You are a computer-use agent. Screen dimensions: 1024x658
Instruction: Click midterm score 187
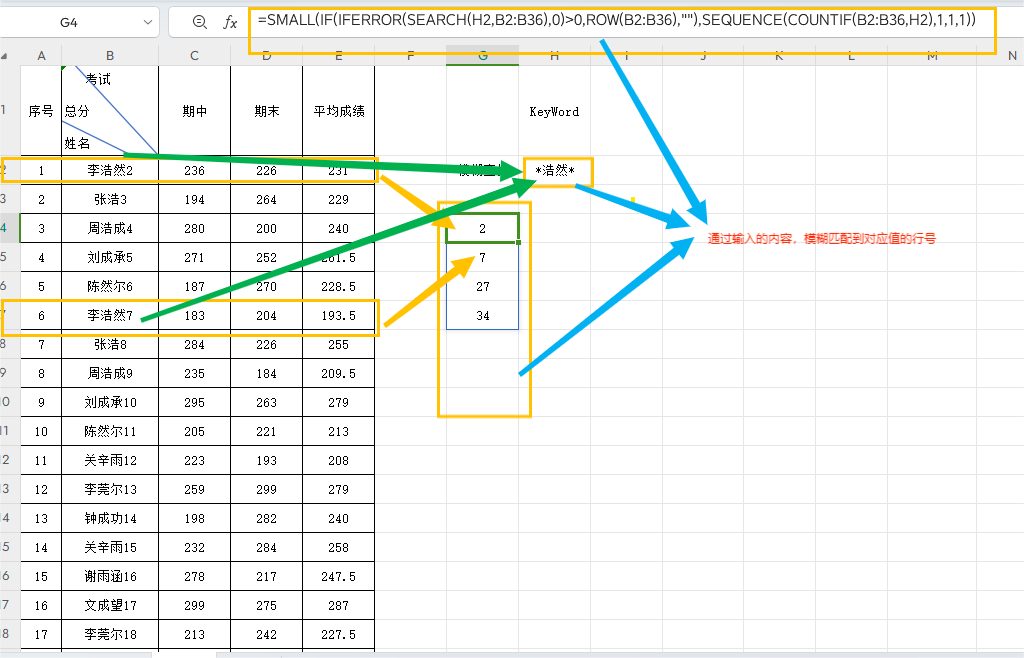click(195, 286)
